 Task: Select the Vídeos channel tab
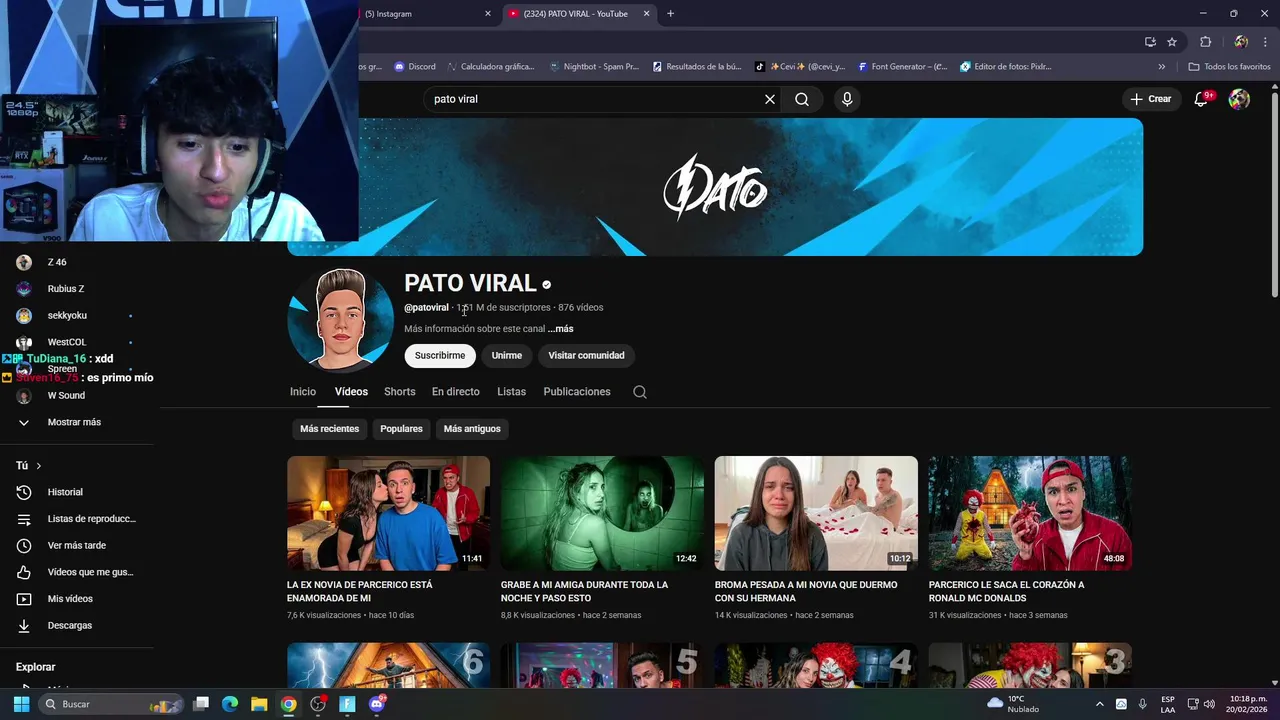point(351,392)
